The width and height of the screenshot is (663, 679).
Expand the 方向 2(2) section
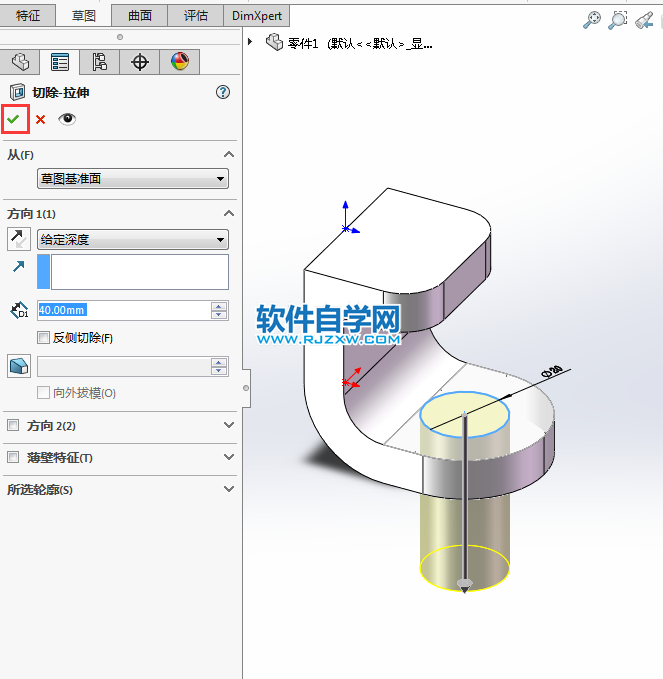(x=229, y=425)
